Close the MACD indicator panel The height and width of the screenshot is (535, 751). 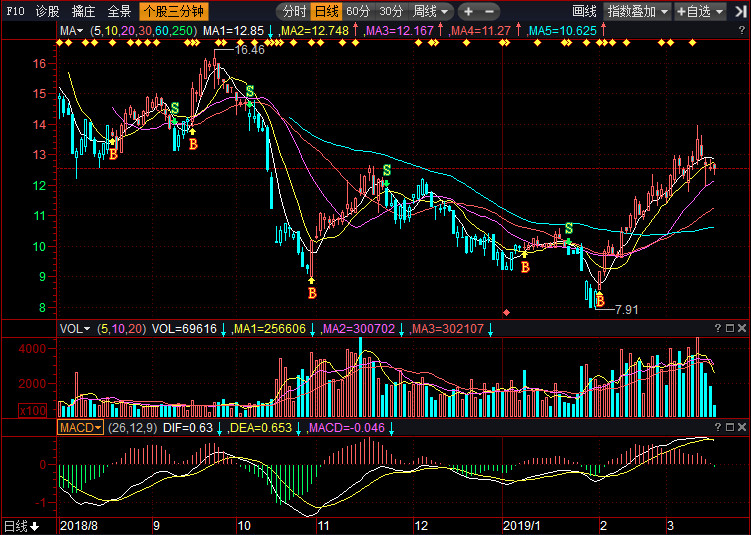pos(743,427)
